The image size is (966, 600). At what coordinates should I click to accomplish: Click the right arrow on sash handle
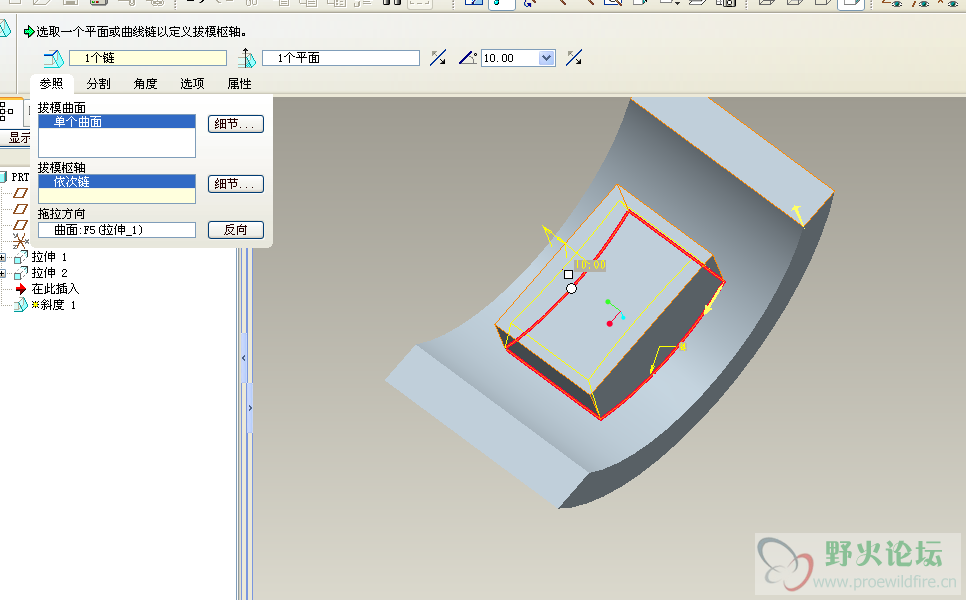pos(250,408)
